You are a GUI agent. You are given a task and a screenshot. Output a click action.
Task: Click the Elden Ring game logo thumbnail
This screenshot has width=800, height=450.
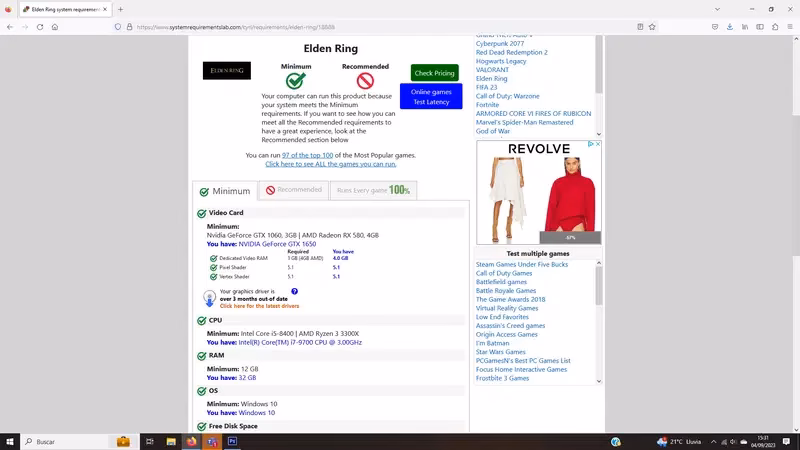pos(227,70)
